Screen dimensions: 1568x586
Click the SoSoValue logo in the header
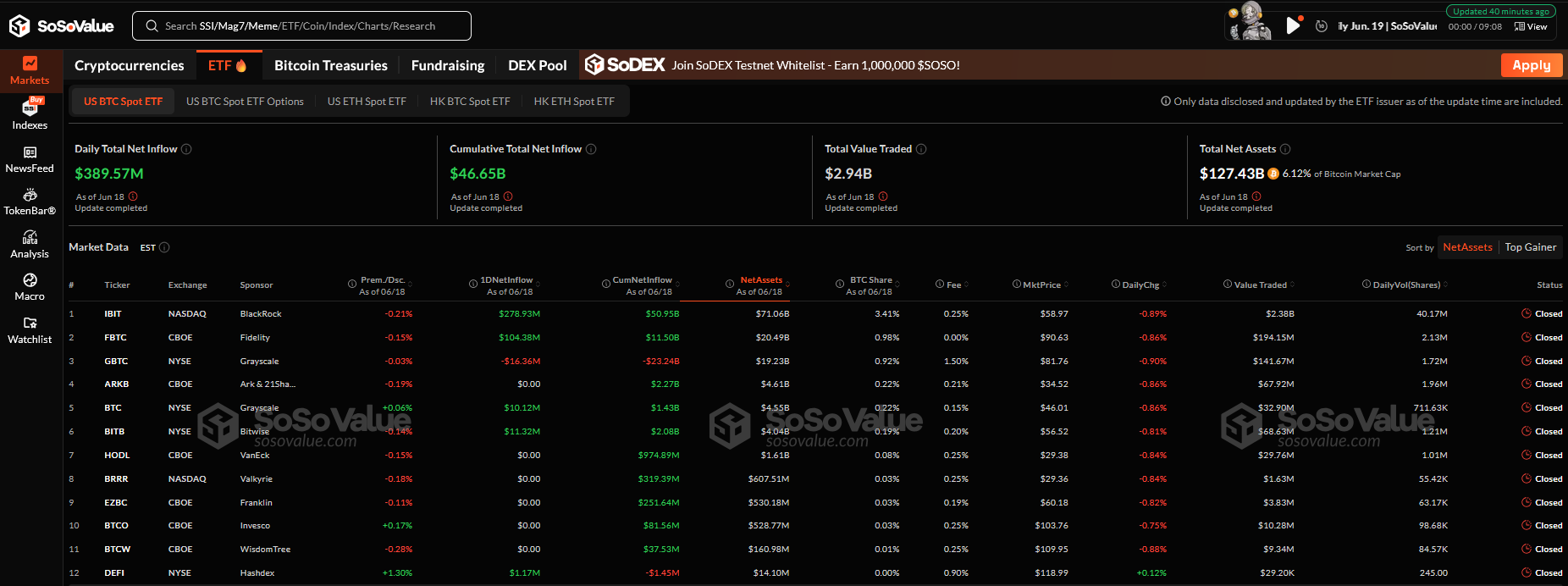[61, 26]
